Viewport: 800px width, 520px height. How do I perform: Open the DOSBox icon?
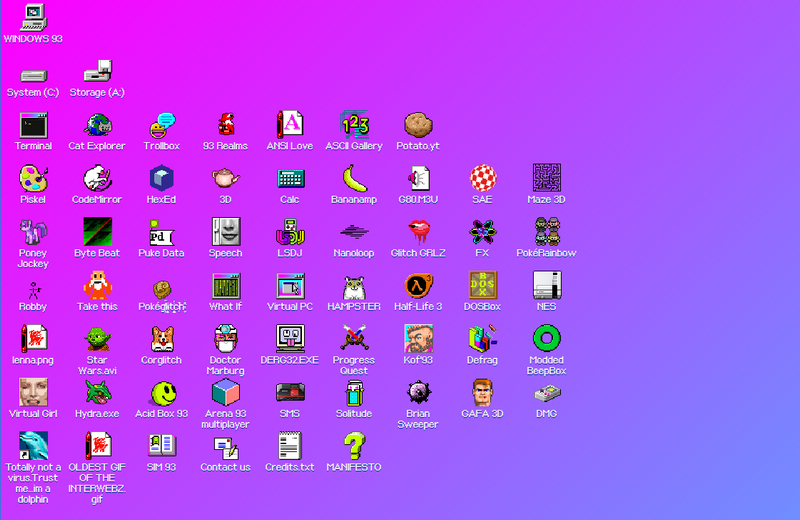[482, 286]
